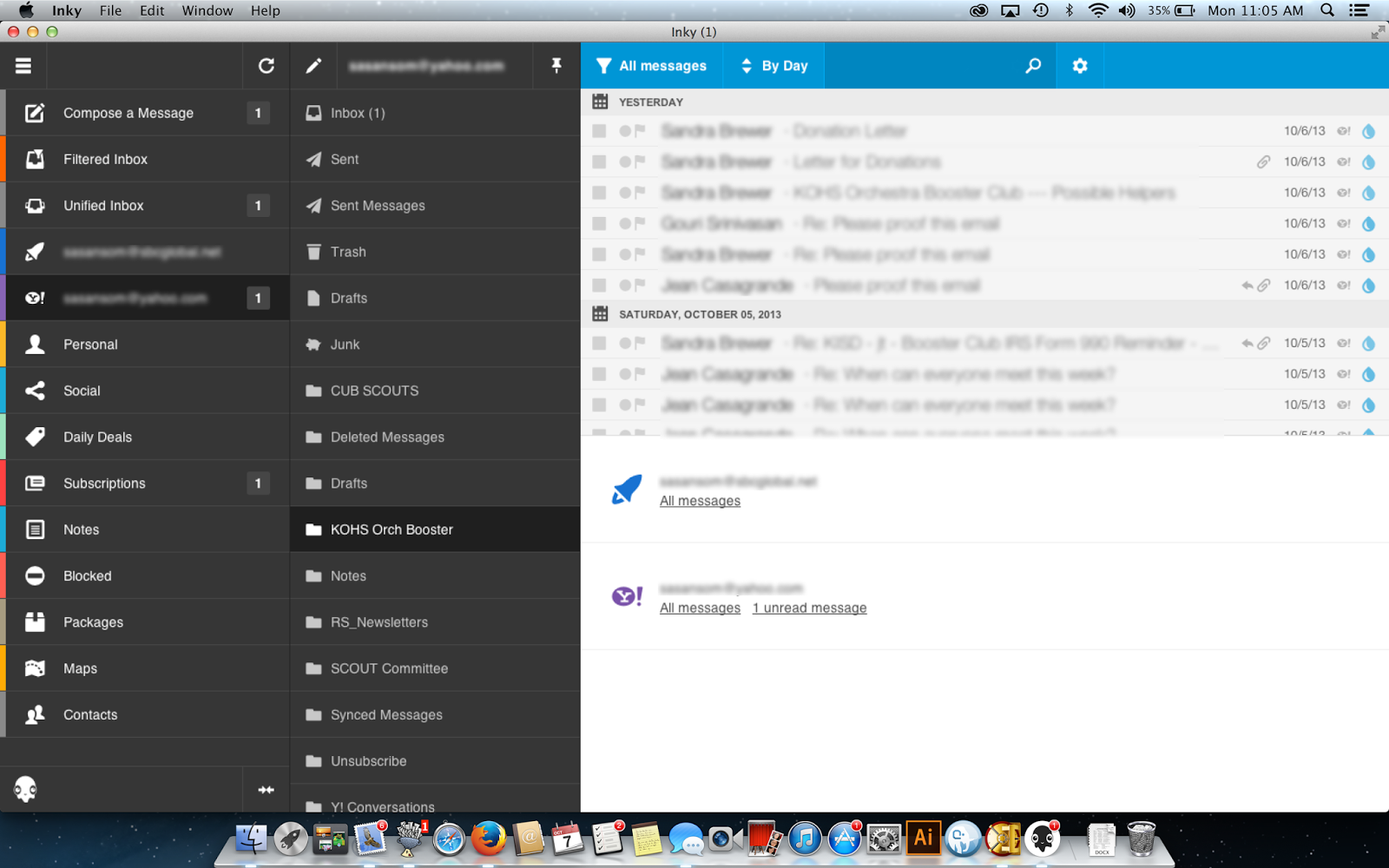Open the message search magnifier
This screenshot has height=868, width=1389.
(x=1033, y=66)
